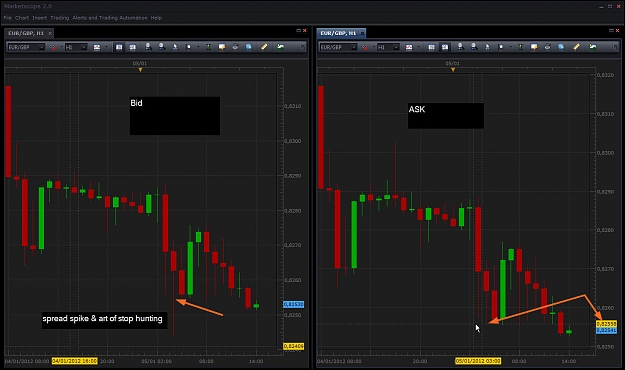
Task: Click the add label note icon in the ASK chart
Action: point(534,47)
